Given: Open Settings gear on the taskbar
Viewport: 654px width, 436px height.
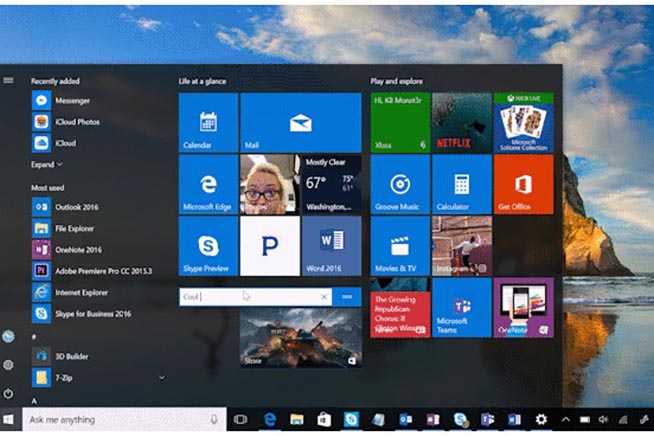Looking at the screenshot, I should [541, 419].
